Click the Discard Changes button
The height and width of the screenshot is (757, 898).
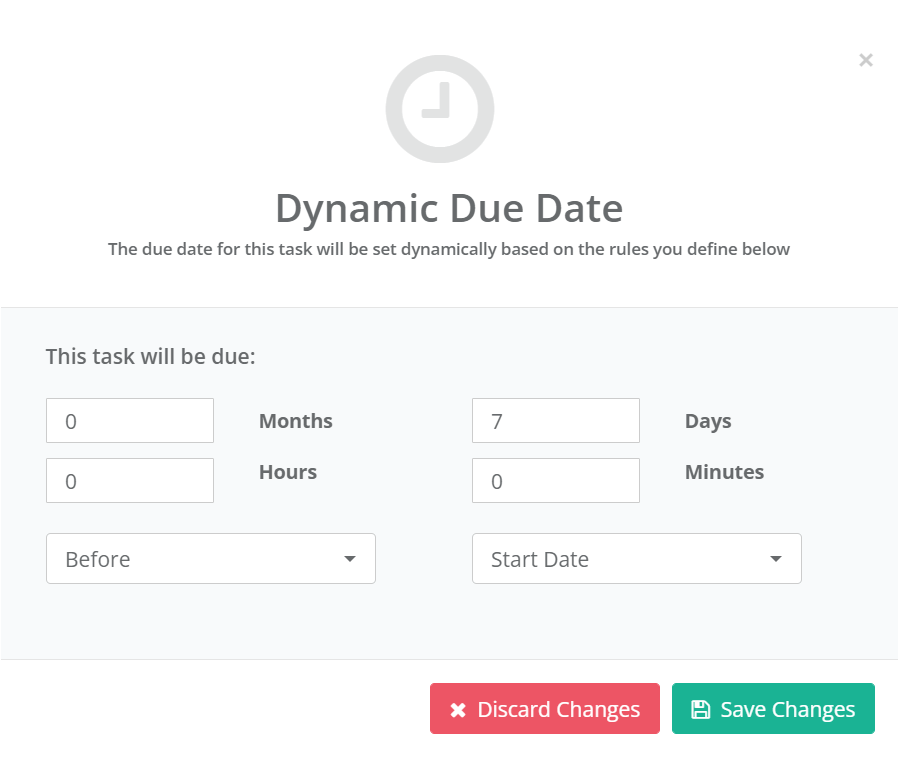[545, 708]
